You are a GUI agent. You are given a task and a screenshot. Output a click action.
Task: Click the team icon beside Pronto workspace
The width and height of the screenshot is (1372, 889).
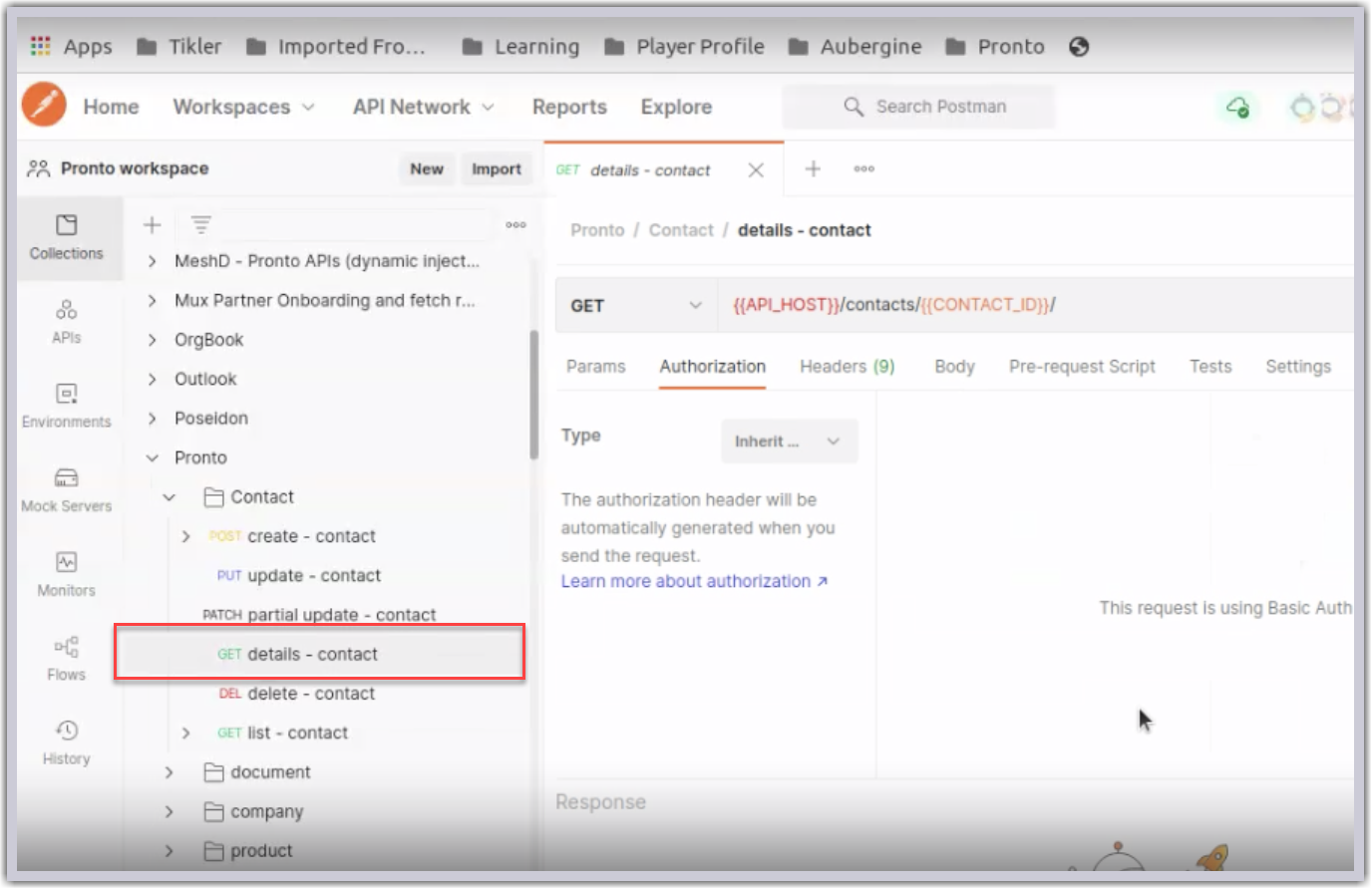(38, 168)
